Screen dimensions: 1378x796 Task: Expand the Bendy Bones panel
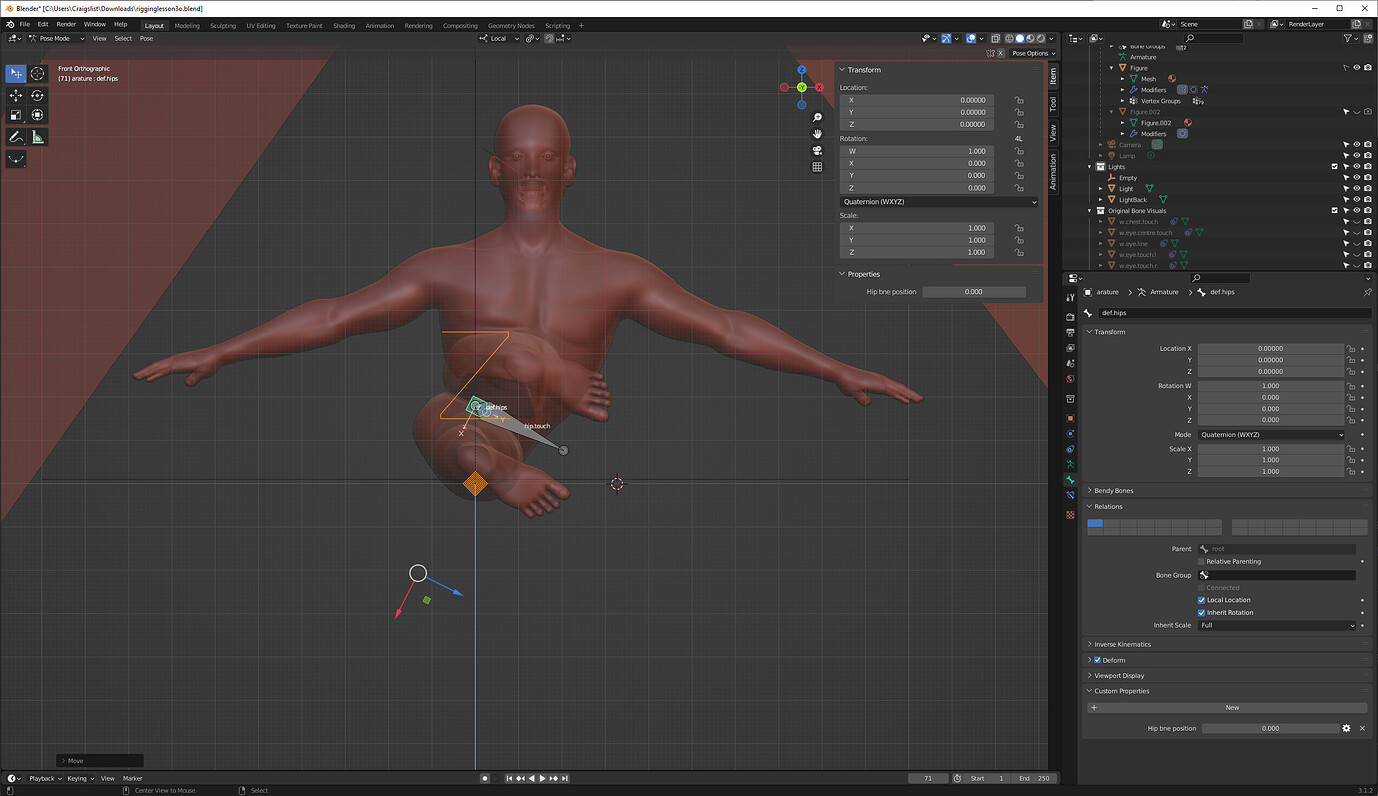(x=1113, y=491)
